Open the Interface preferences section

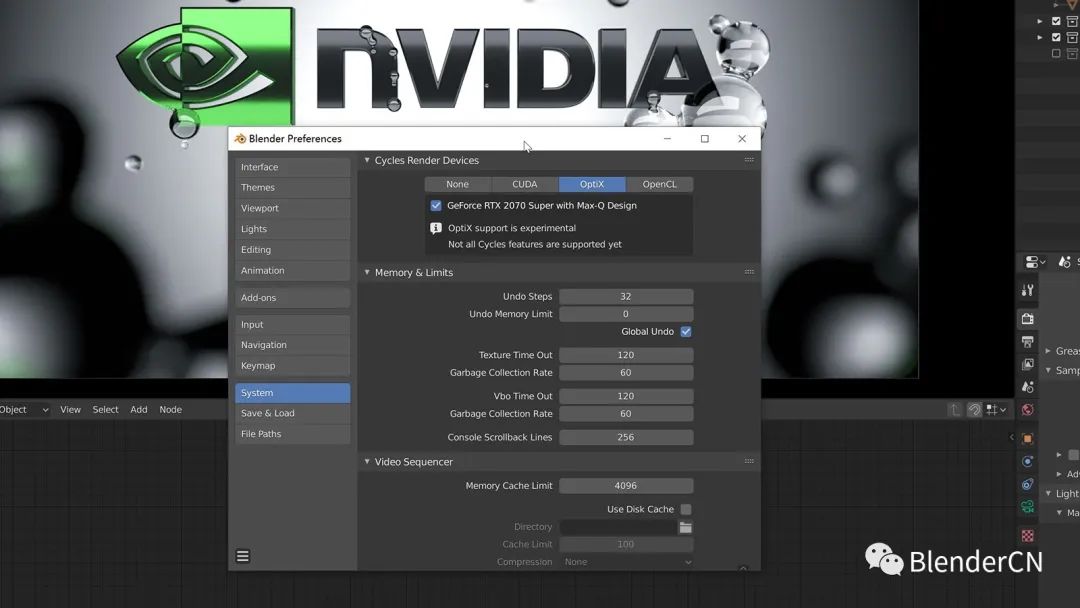[292, 167]
